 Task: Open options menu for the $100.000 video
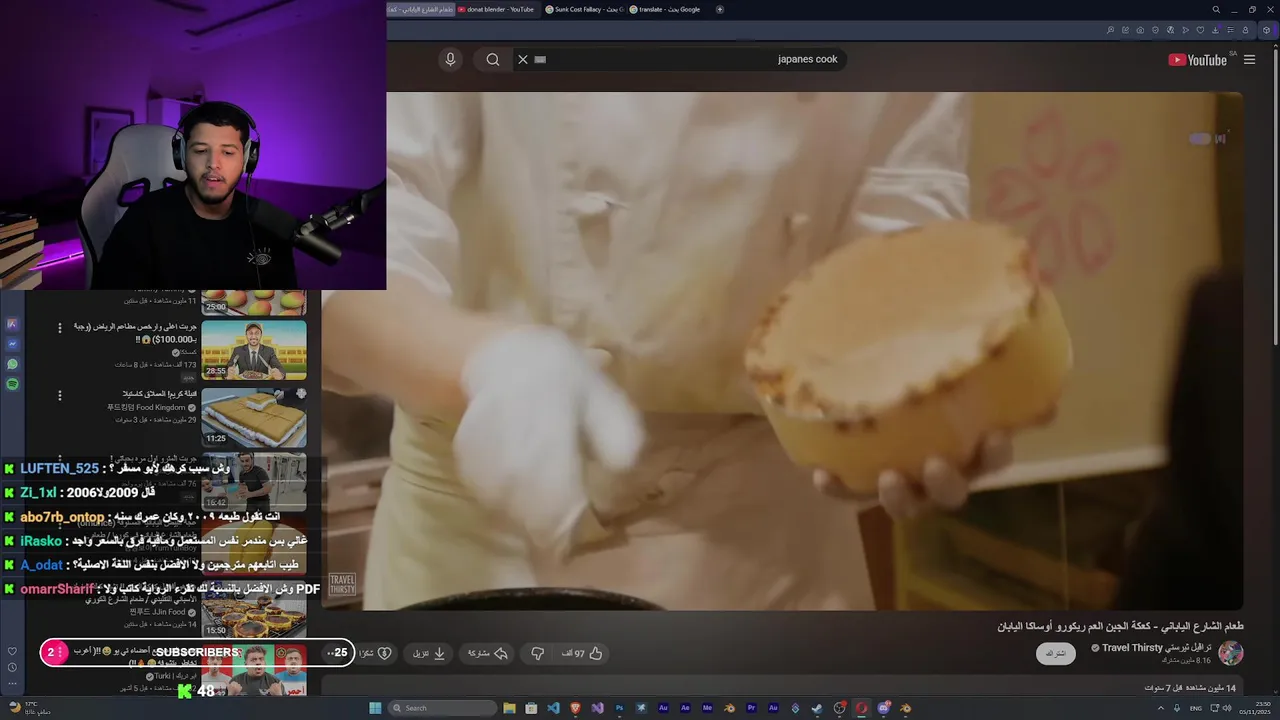tap(59, 328)
